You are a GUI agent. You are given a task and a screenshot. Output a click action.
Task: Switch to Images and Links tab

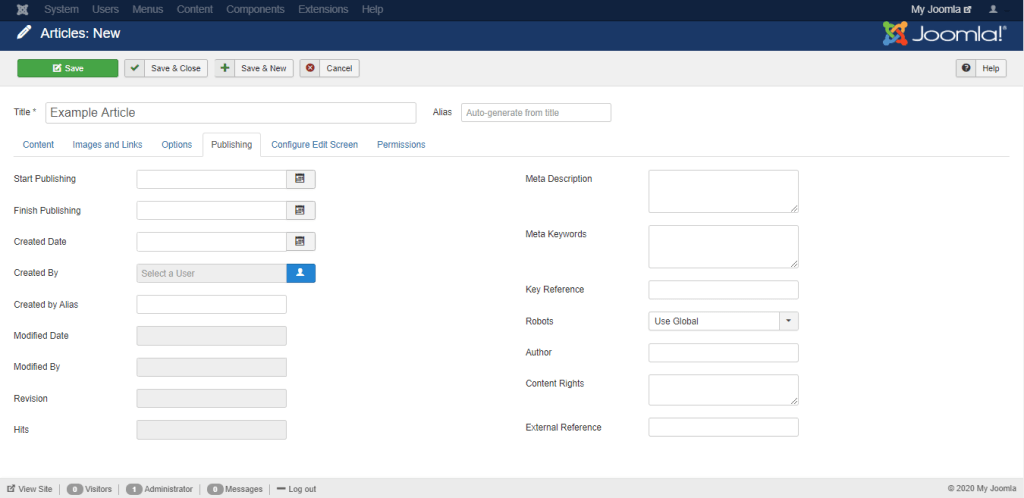coord(107,145)
